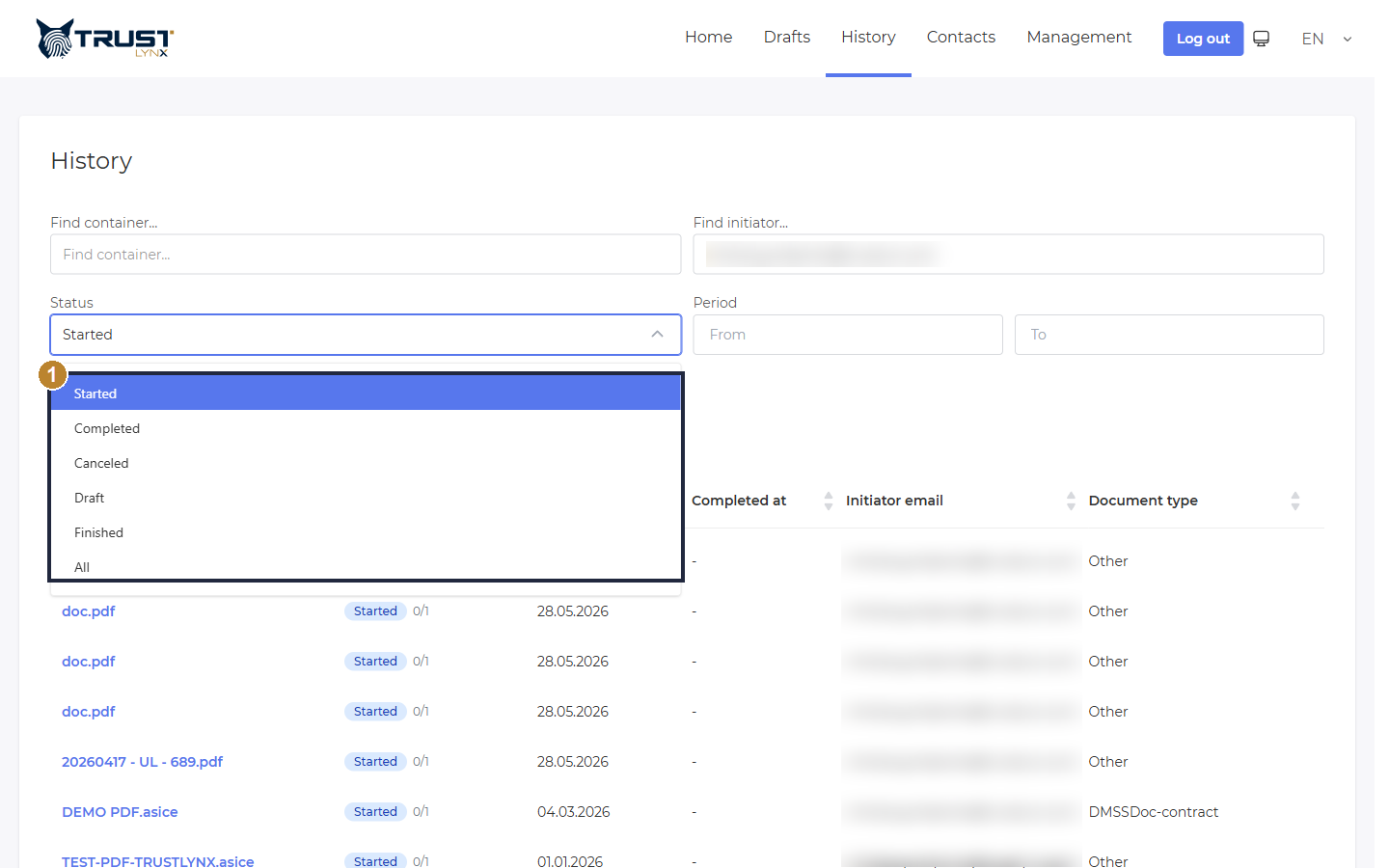Open the History tab
This screenshot has height=868, width=1389.
tap(868, 38)
